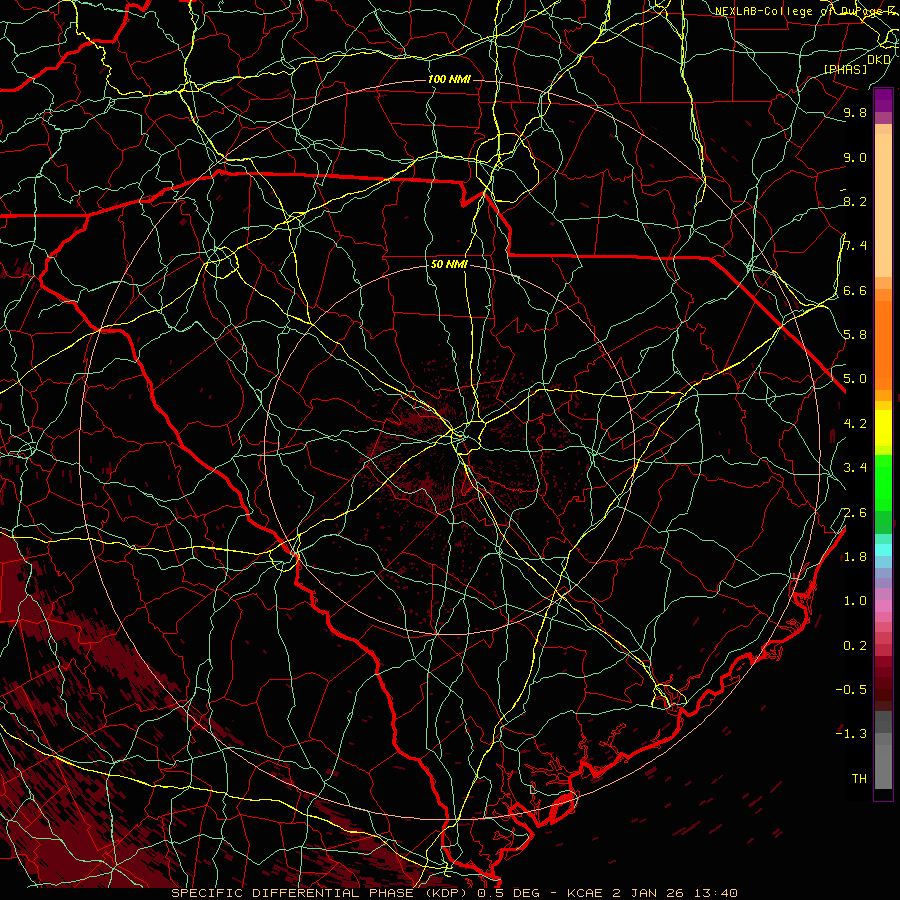
Task: Click the "50 NMI" range ring label
Action: tap(449, 265)
